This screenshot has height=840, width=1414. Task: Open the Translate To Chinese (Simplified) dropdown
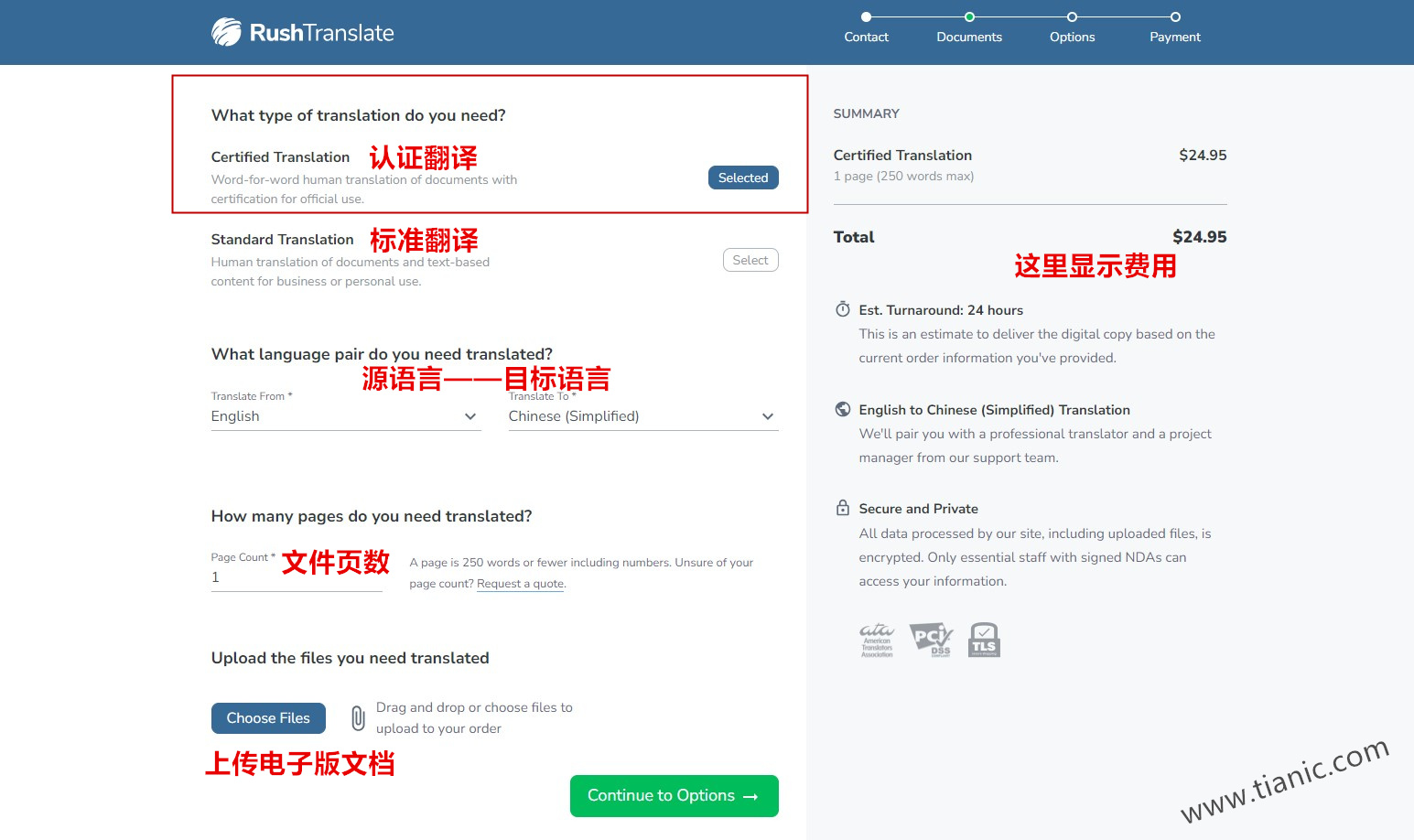click(x=643, y=416)
